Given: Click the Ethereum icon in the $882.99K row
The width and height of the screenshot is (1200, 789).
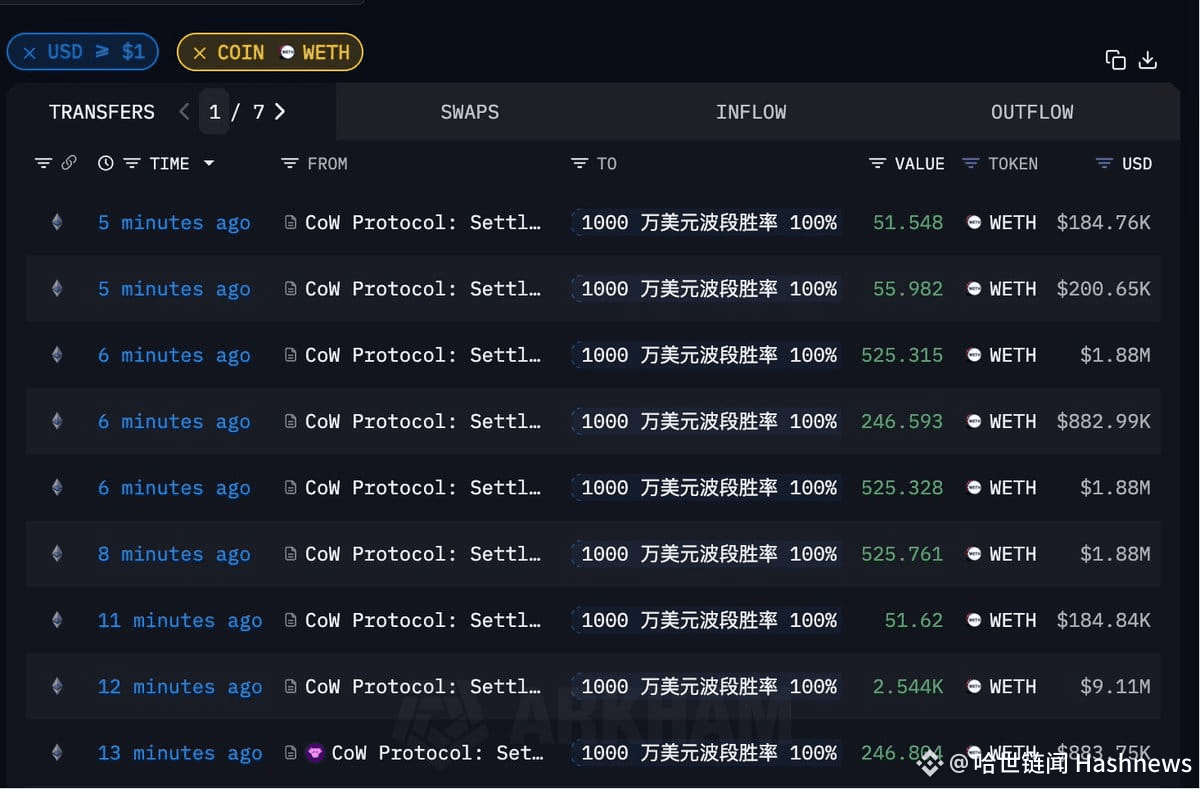Looking at the screenshot, I should 57,421.
